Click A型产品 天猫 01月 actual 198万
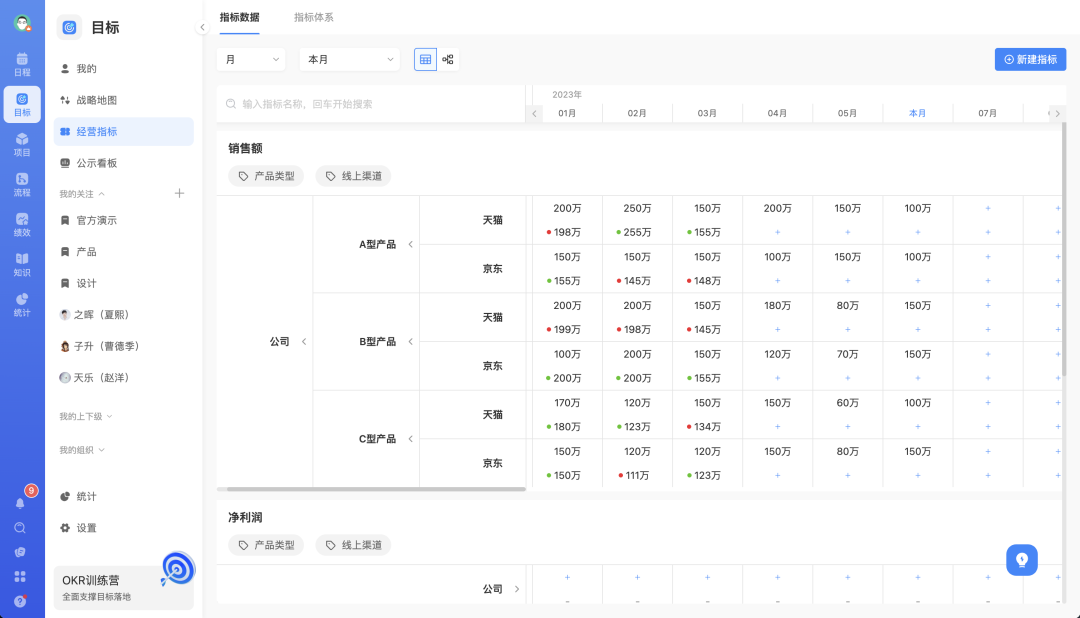The image size is (1080, 618). click(567, 232)
